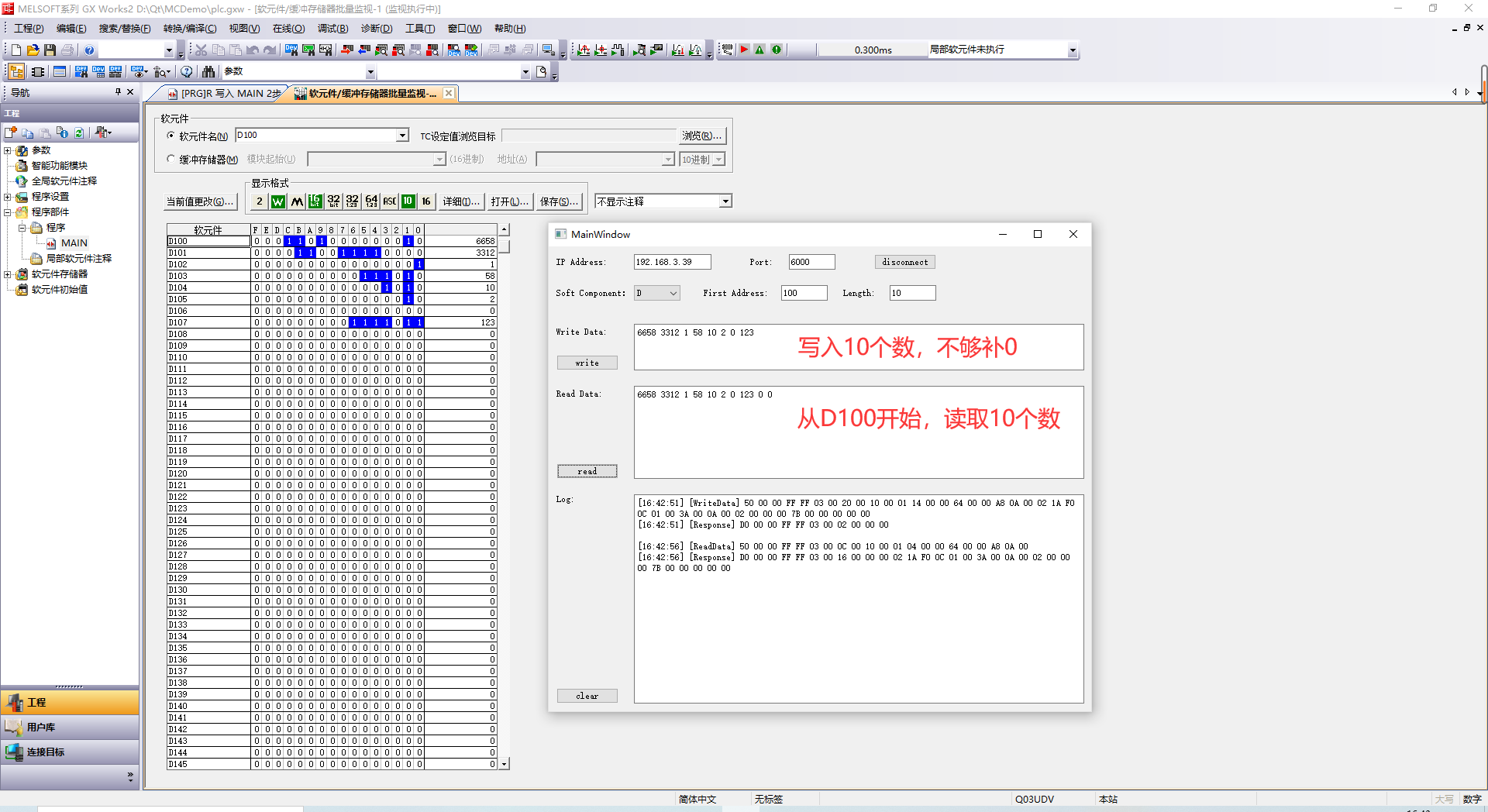
Task: Click the First Address input field
Action: point(804,293)
